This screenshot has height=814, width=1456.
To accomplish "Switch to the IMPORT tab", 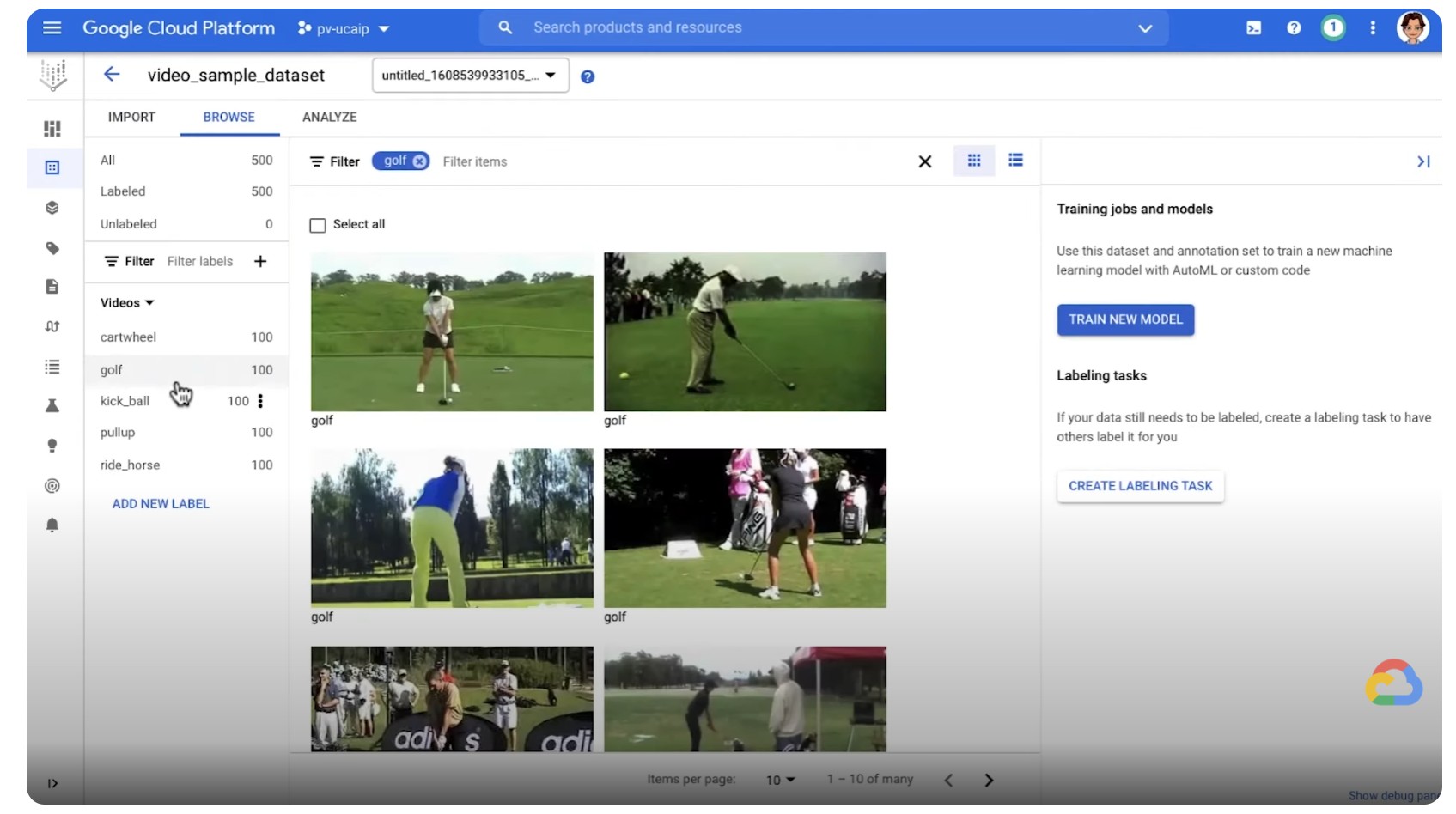I will click(x=131, y=118).
